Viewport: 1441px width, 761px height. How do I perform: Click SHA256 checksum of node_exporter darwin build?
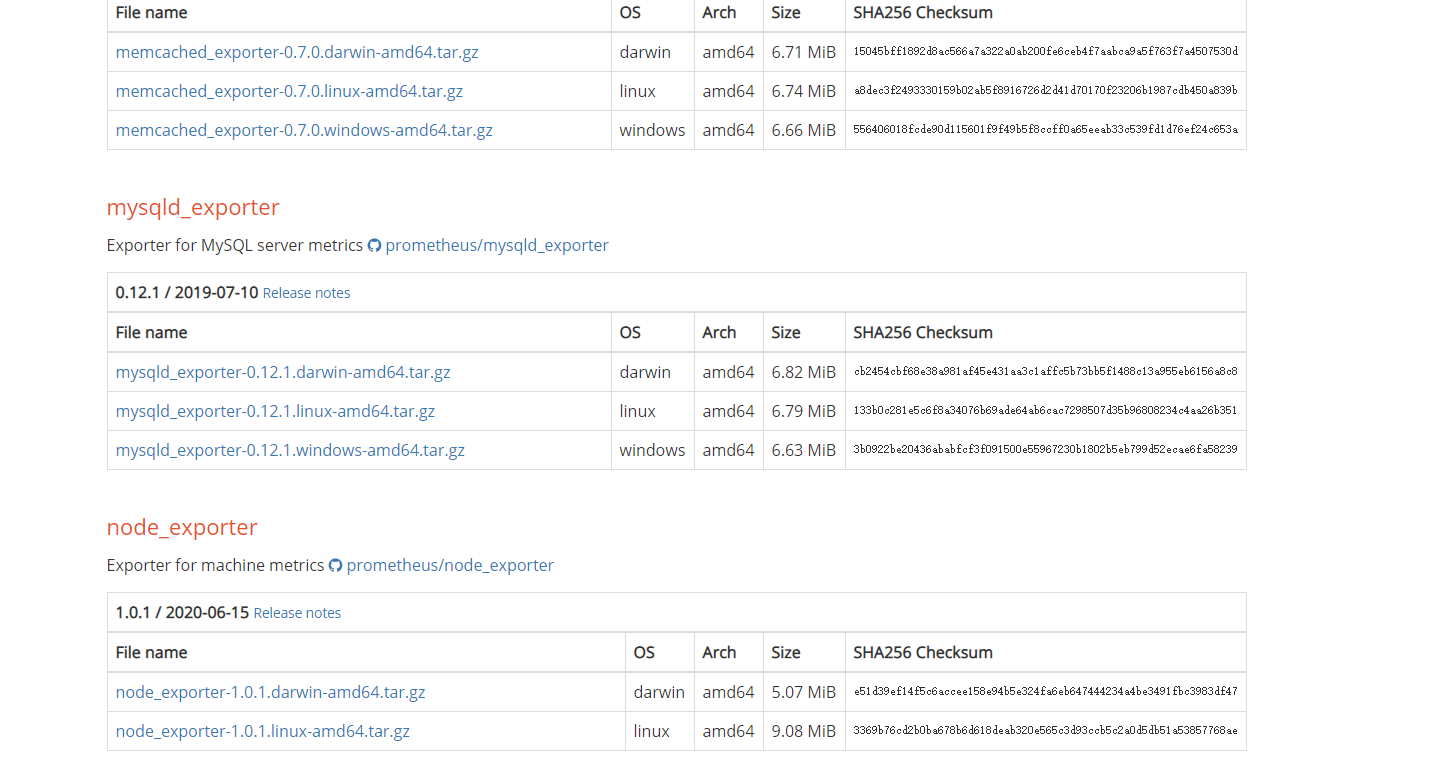(x=1045, y=692)
